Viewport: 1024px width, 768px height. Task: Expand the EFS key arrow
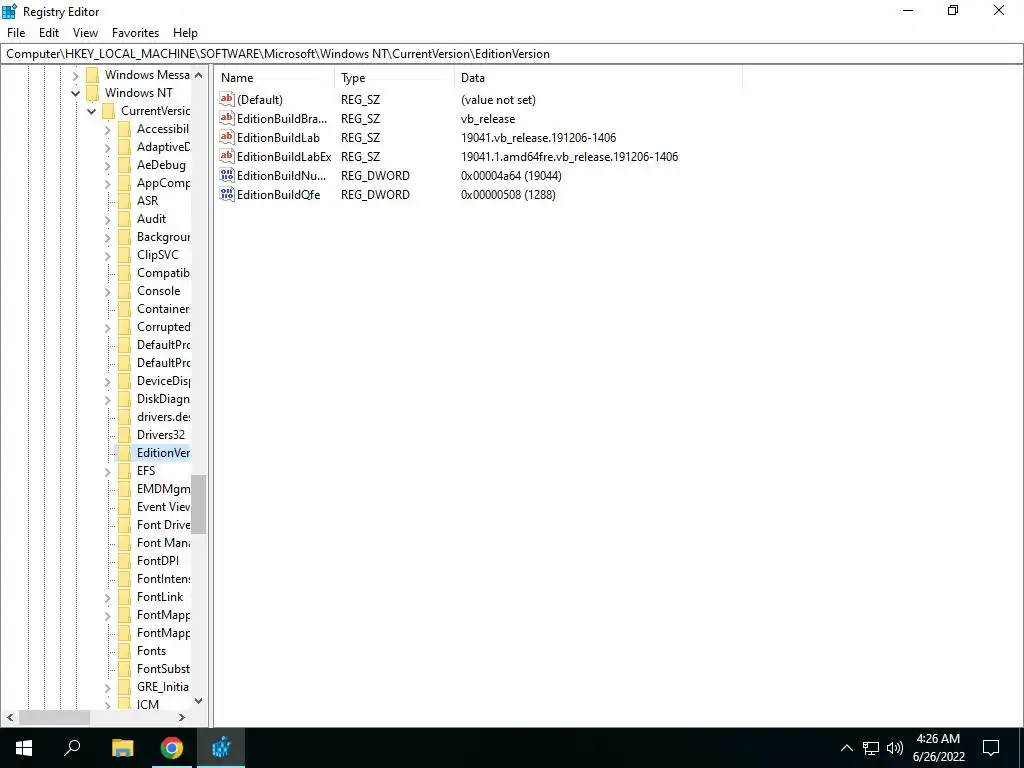[x=108, y=471]
